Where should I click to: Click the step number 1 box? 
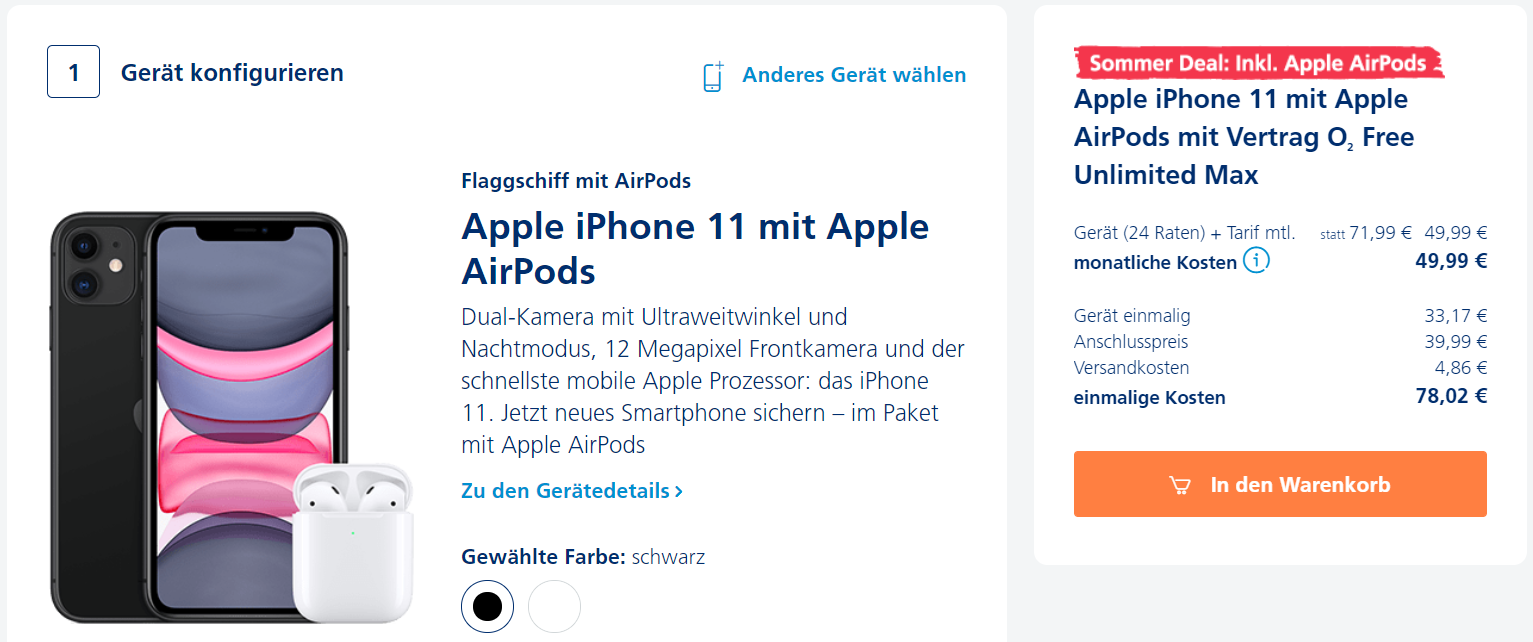tap(73, 72)
